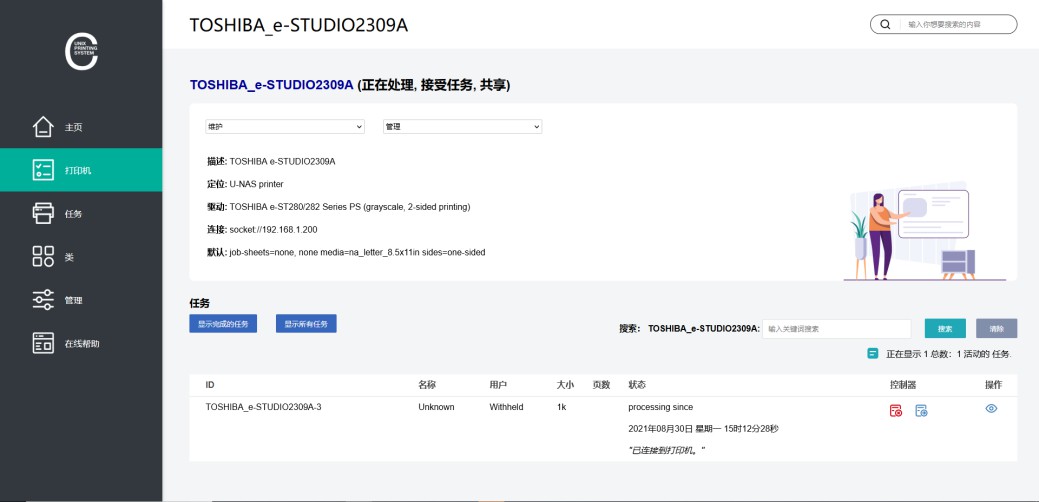Click the CUPS Unix Printing System logo

point(81,52)
